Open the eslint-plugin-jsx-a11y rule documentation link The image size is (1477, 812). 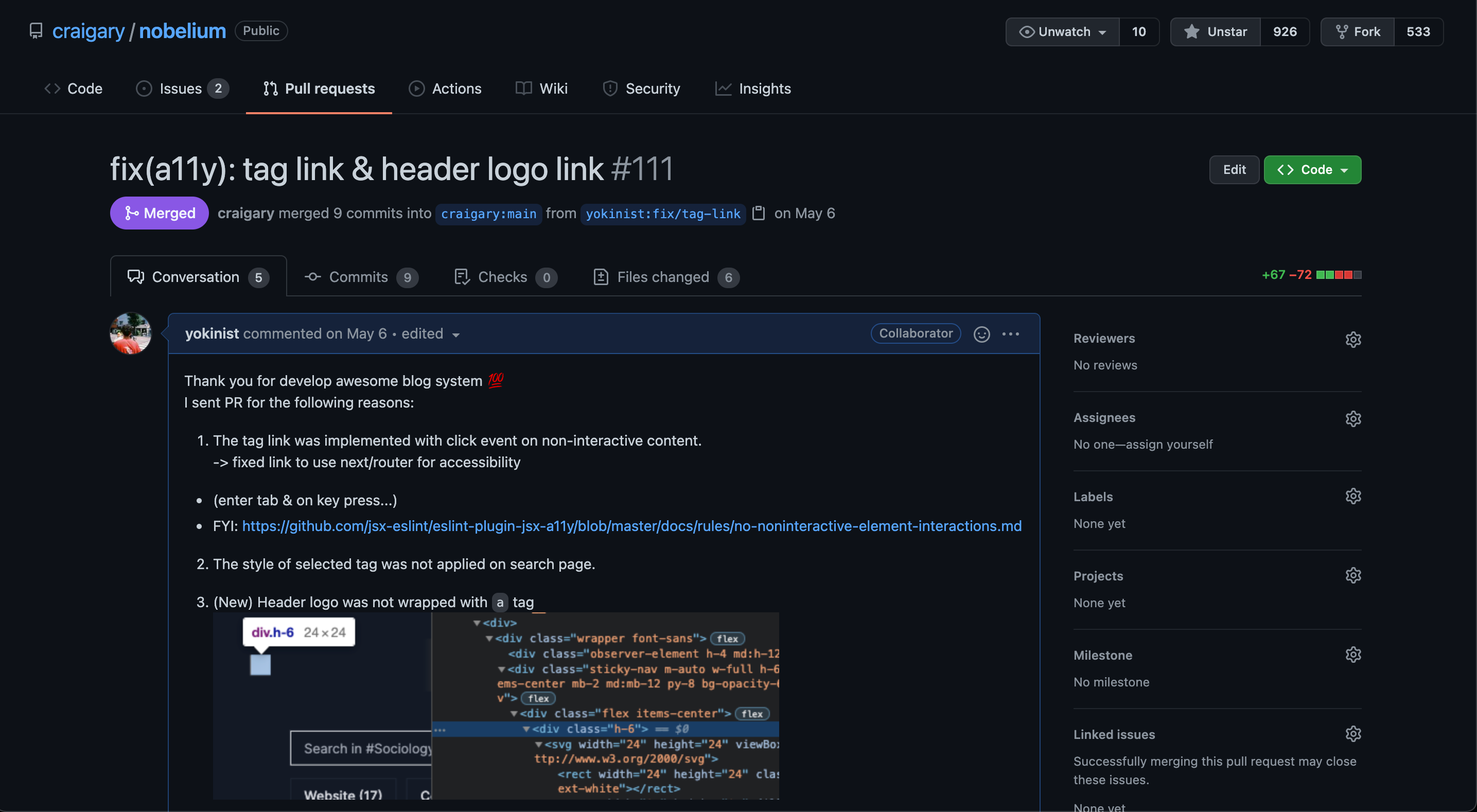tap(631, 526)
